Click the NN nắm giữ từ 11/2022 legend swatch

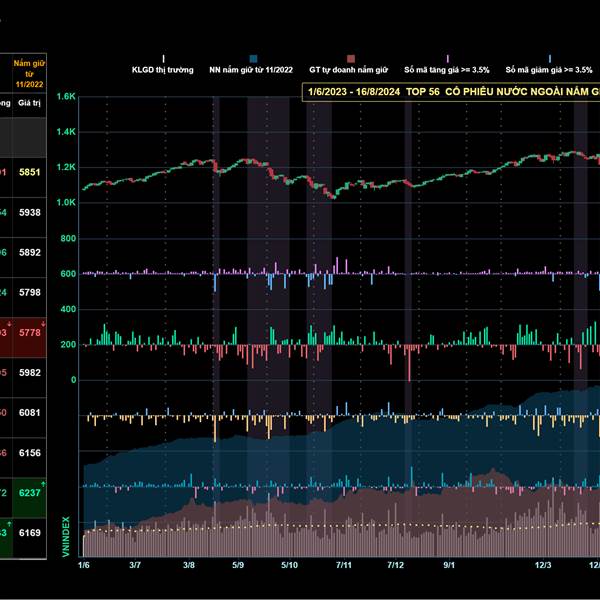(256, 58)
